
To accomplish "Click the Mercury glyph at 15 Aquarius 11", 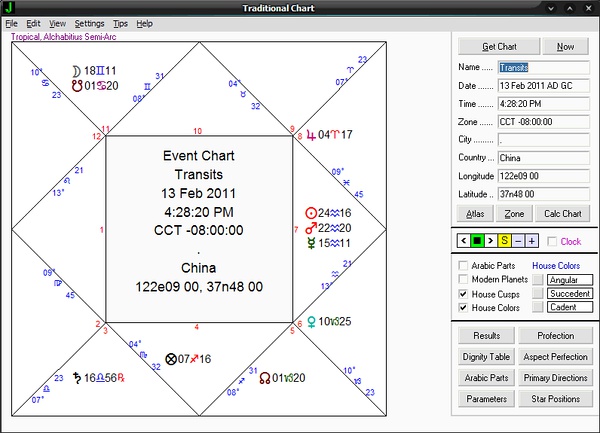I will pyautogui.click(x=311, y=243).
